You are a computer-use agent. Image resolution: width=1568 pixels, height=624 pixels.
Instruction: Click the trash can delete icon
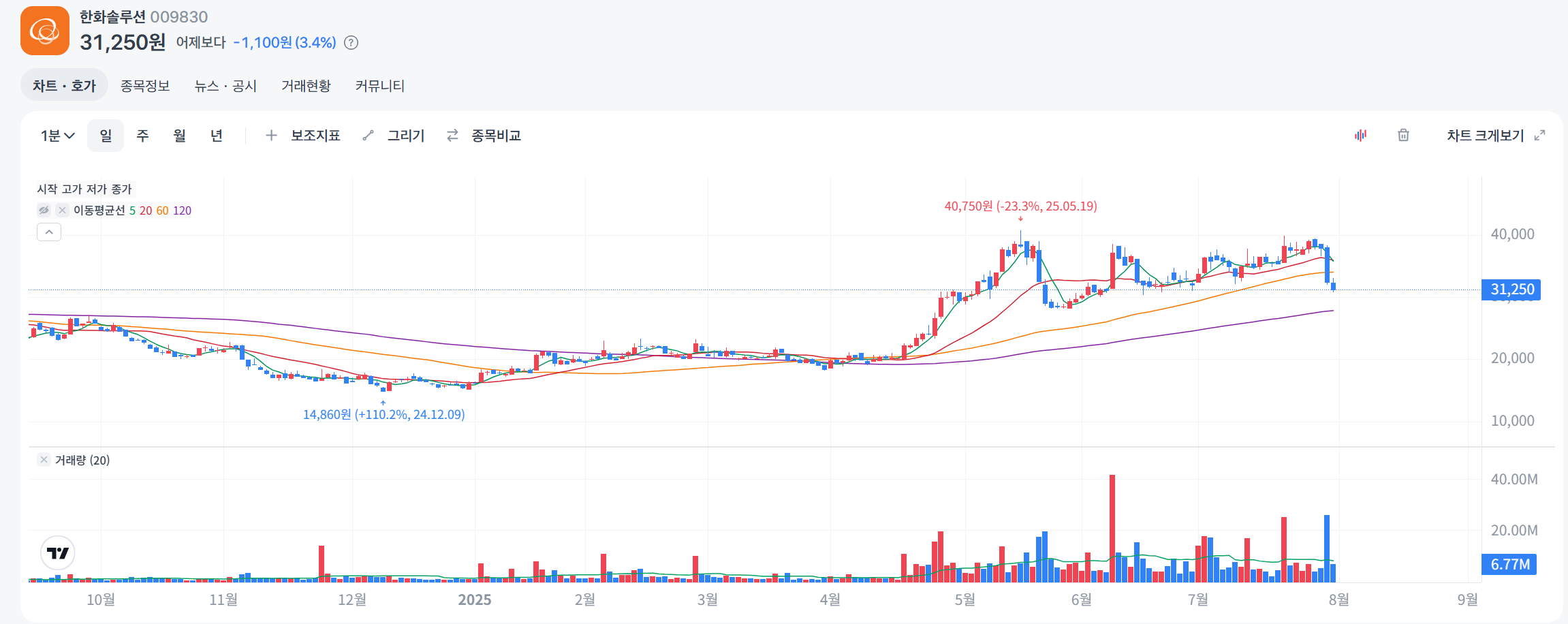1403,136
